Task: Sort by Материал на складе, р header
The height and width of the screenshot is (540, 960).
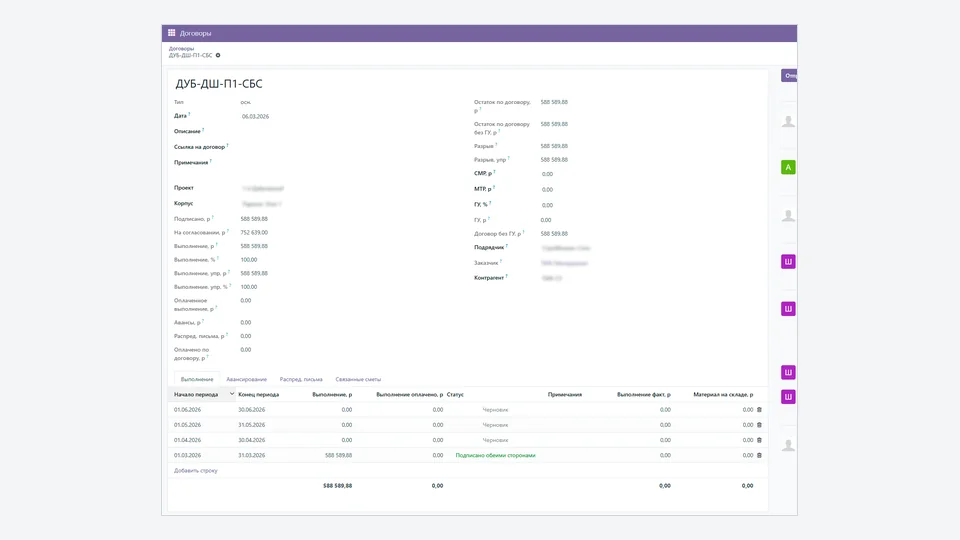Action: pyautogui.click(x=723, y=394)
